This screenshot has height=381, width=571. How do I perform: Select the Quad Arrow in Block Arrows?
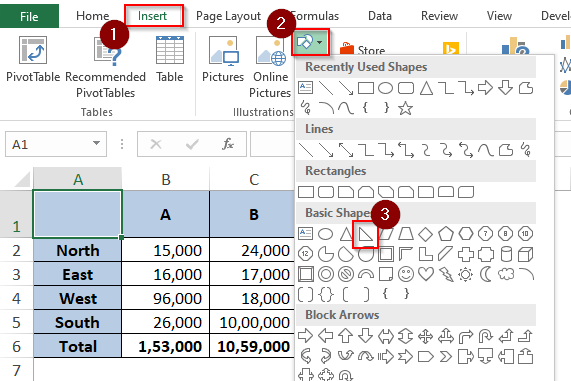(x=425, y=336)
